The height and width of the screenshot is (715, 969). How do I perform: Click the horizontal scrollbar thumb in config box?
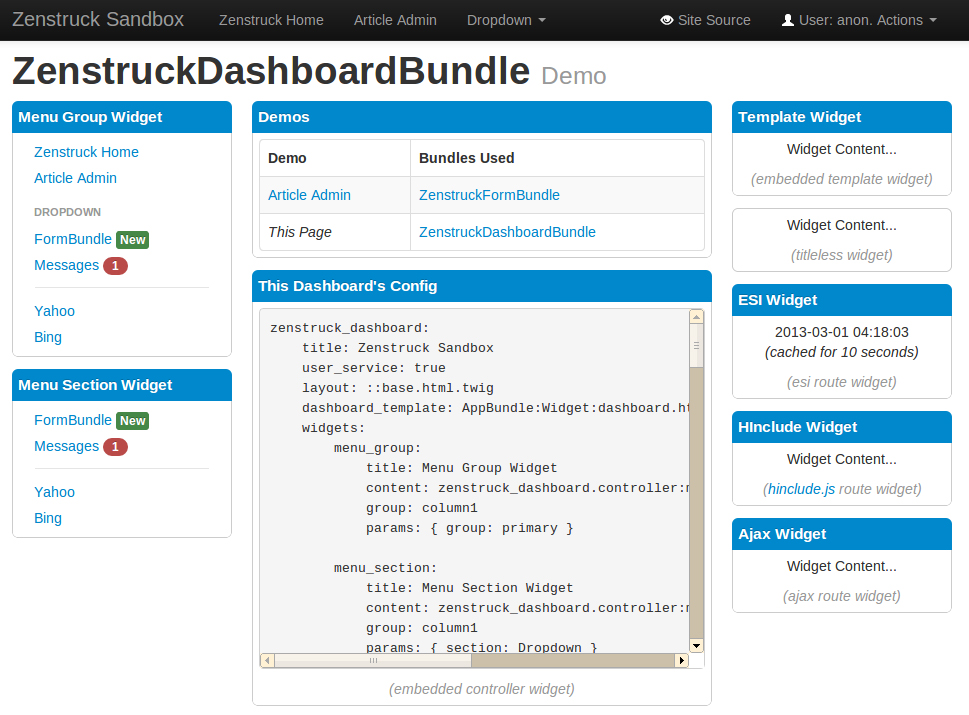pyautogui.click(x=373, y=661)
